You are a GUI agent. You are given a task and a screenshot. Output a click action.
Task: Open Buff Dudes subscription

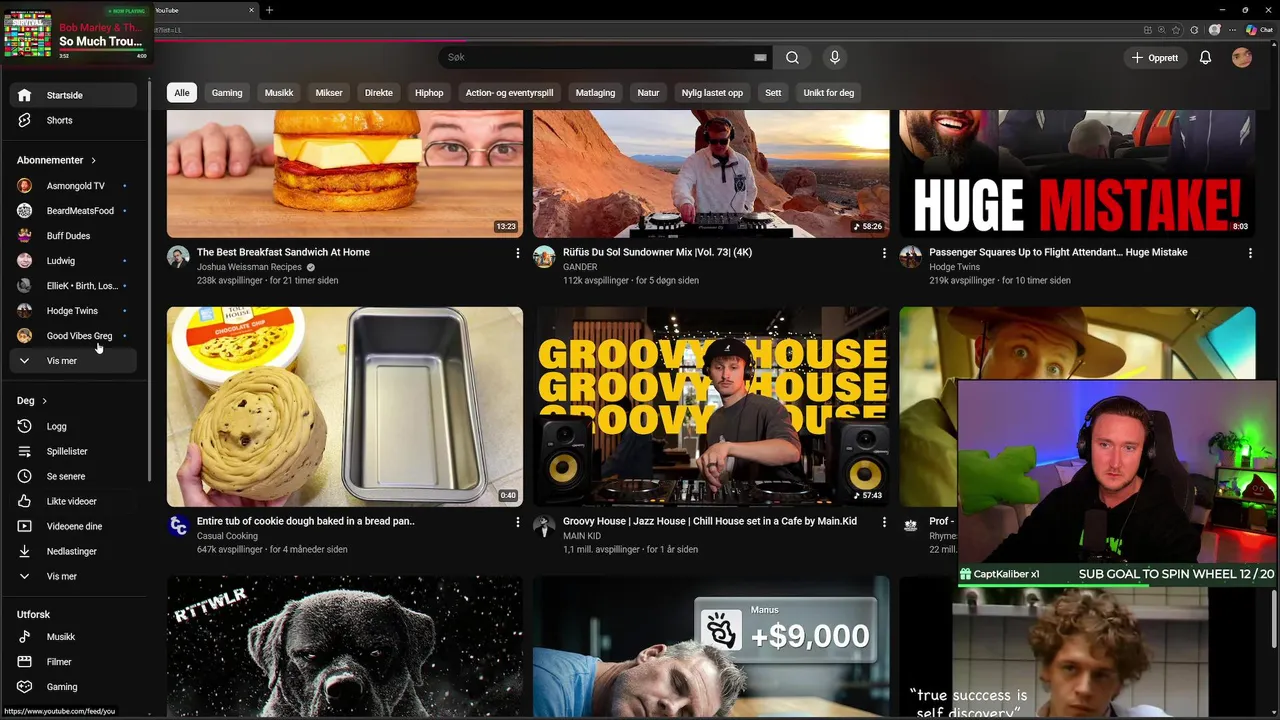pyautogui.click(x=73, y=236)
